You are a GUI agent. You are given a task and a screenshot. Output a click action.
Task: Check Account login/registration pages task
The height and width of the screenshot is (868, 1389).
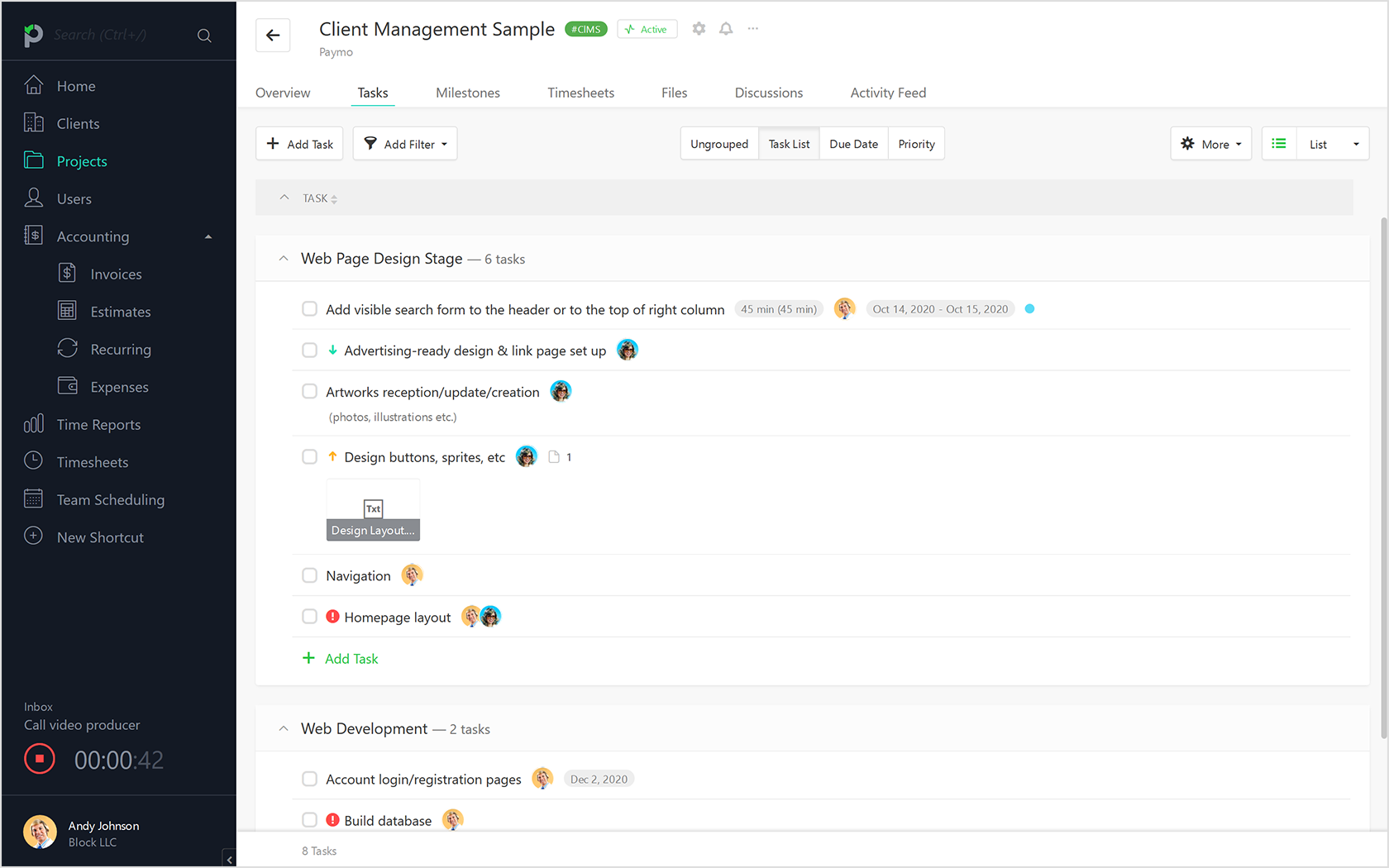[x=309, y=779]
